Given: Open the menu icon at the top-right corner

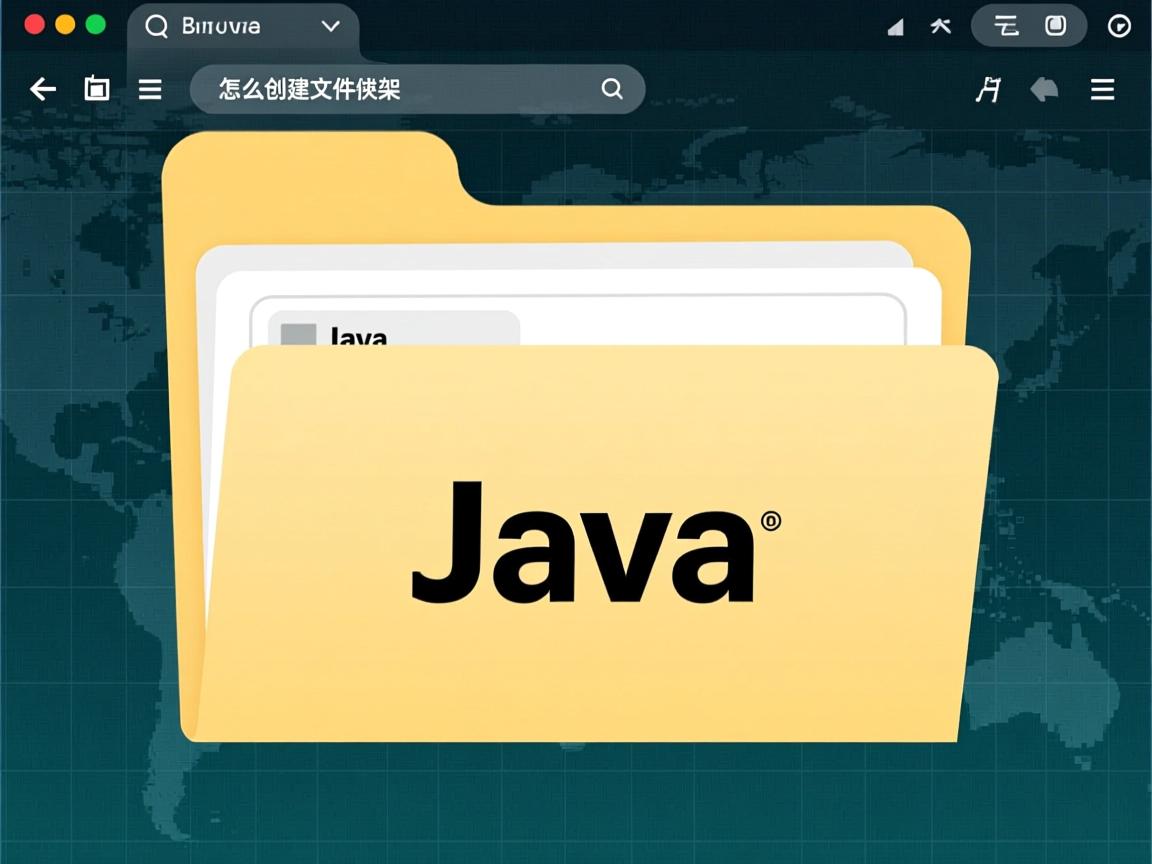Looking at the screenshot, I should pos(1102,89).
